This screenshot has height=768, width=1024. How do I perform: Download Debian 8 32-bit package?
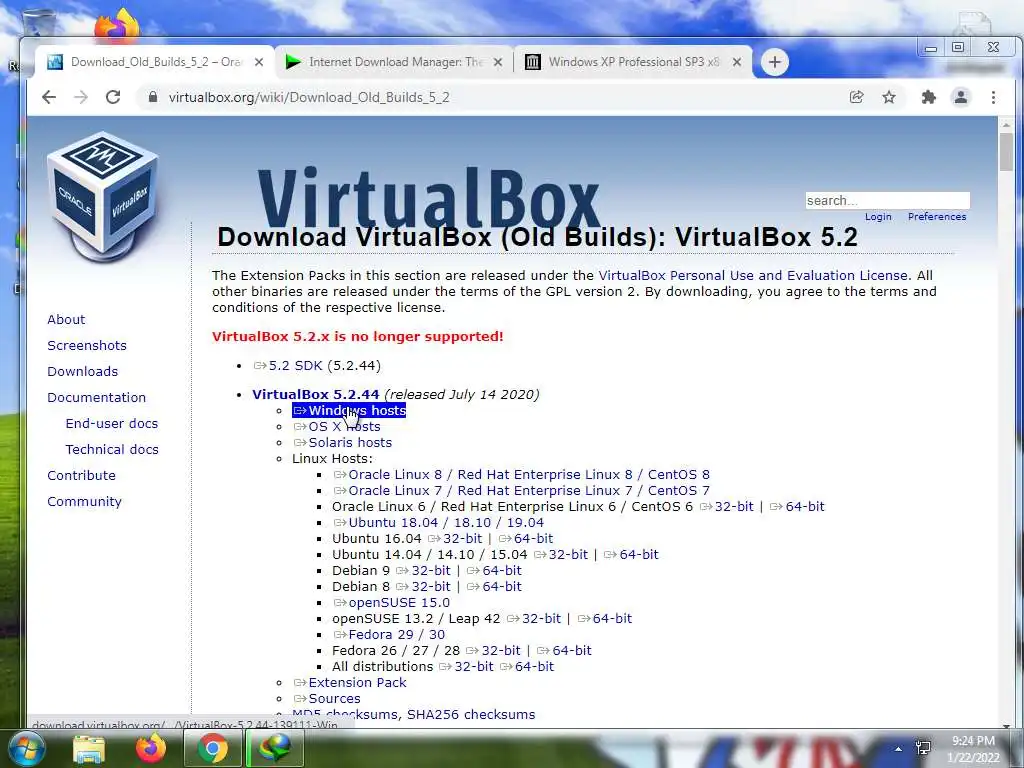pos(423,586)
